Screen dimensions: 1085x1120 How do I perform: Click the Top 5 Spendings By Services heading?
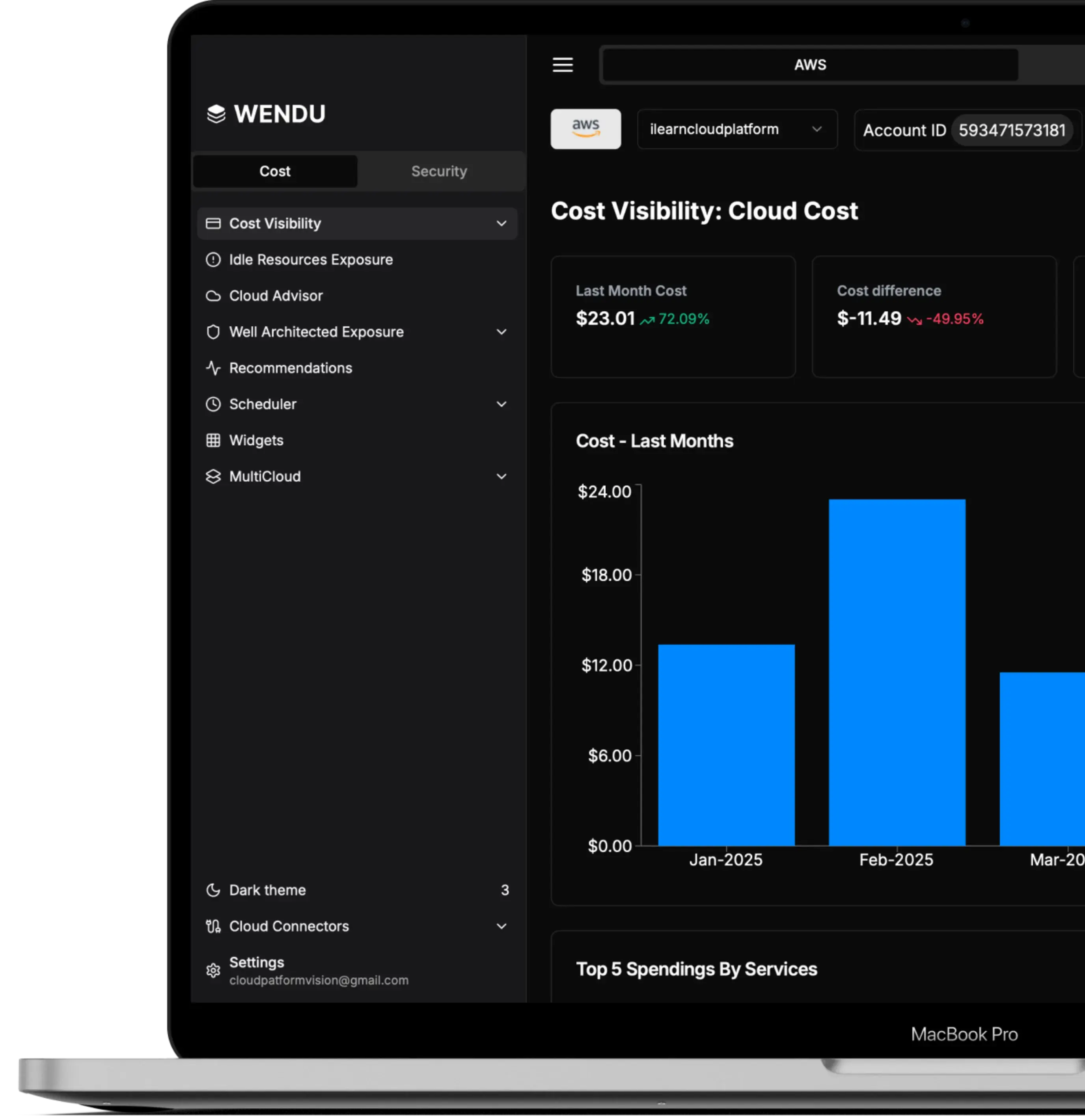[x=697, y=969]
